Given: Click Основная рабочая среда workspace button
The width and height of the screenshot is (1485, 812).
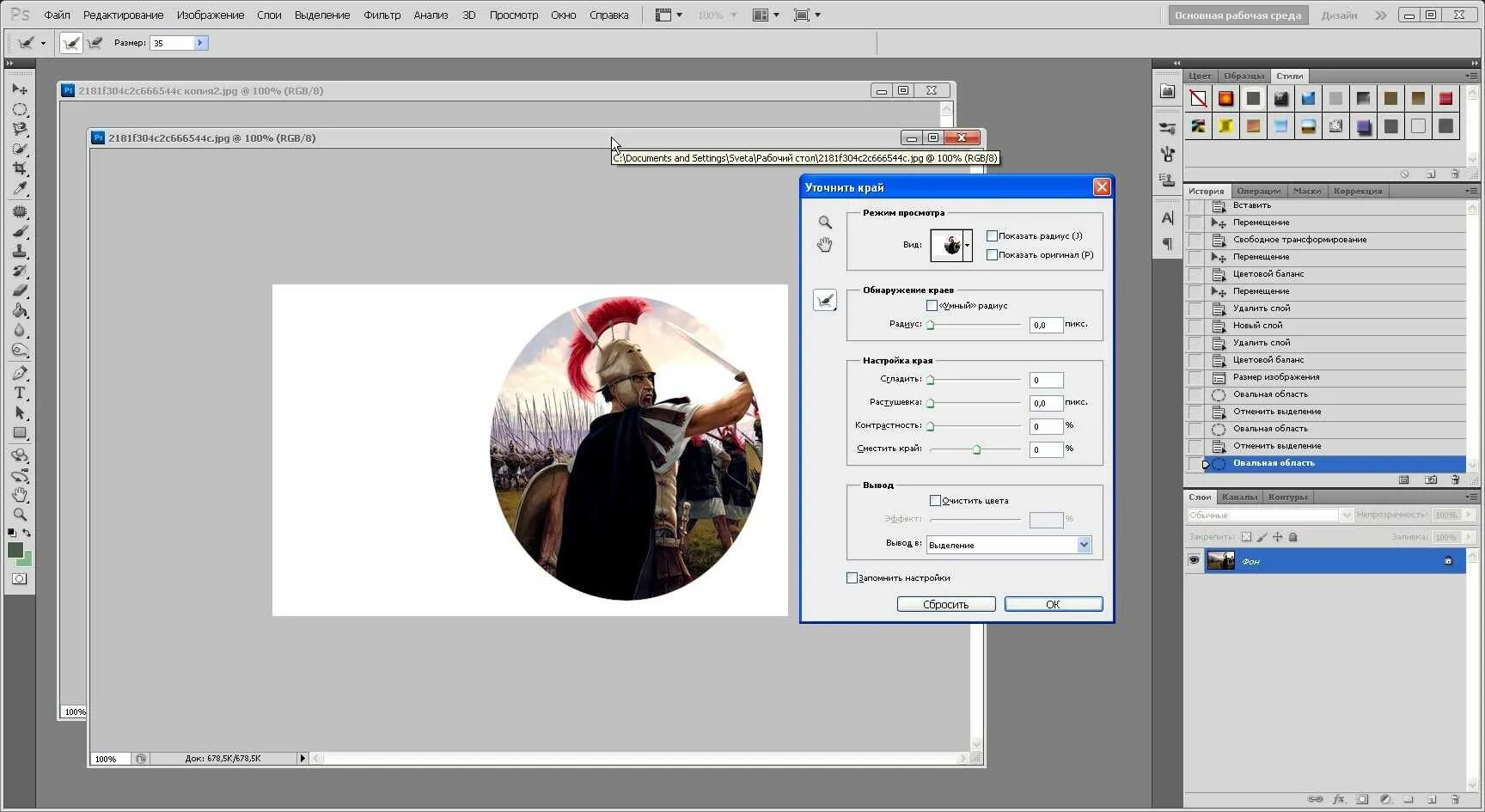Looking at the screenshot, I should pos(1237,15).
